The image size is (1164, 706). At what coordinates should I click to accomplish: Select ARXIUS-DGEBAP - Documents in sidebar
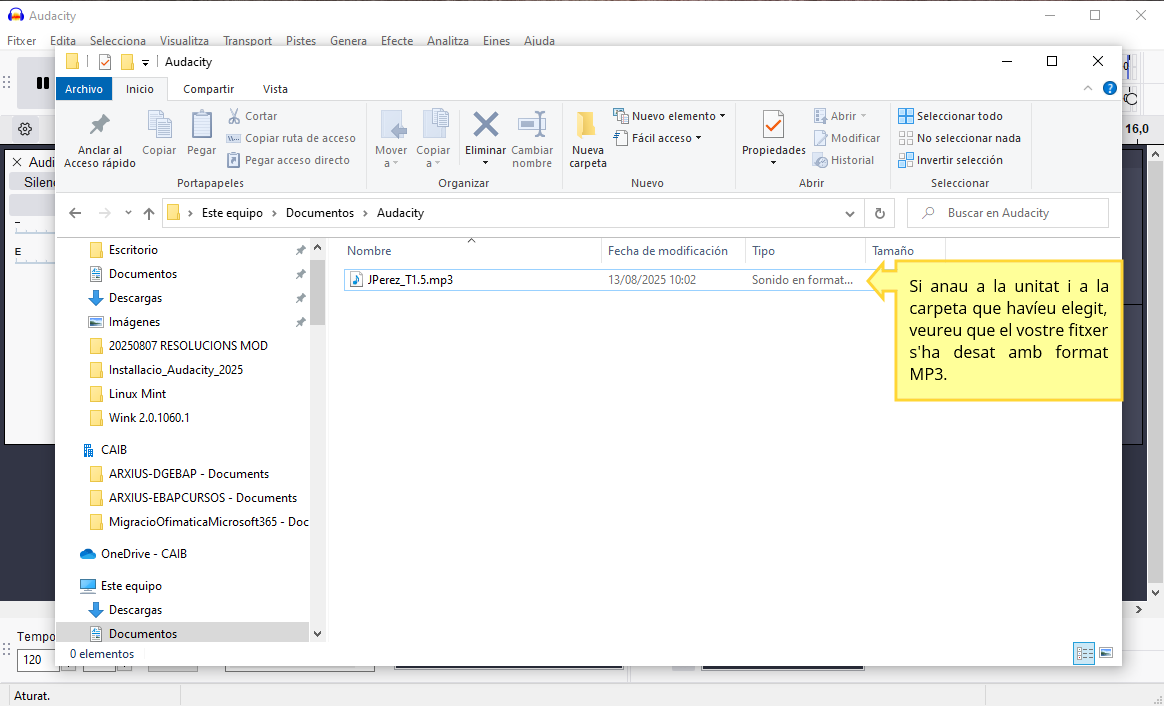[x=189, y=474]
